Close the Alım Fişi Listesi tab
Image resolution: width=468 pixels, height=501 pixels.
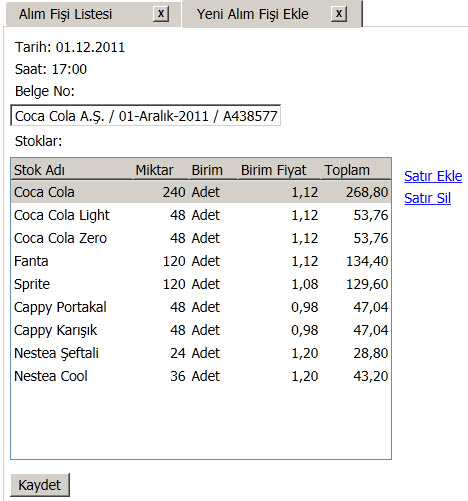[x=161, y=14]
